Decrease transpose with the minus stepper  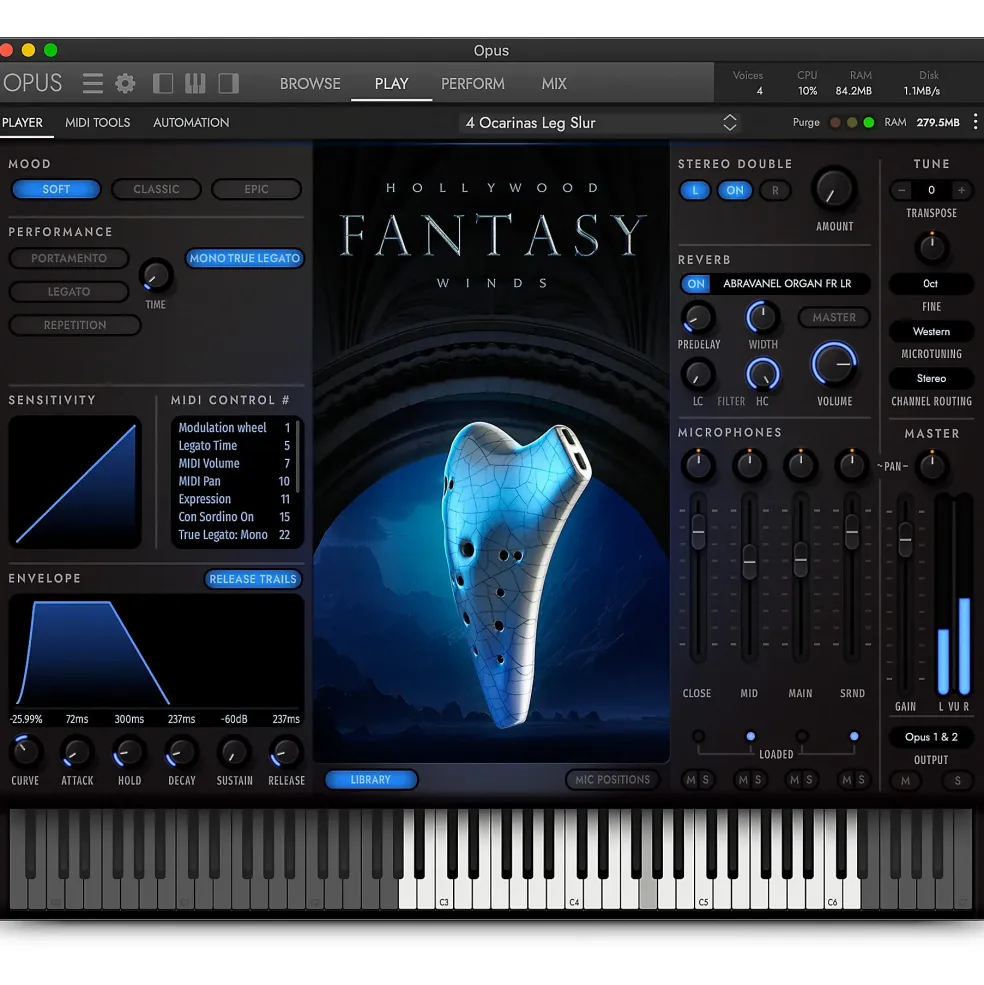click(901, 190)
